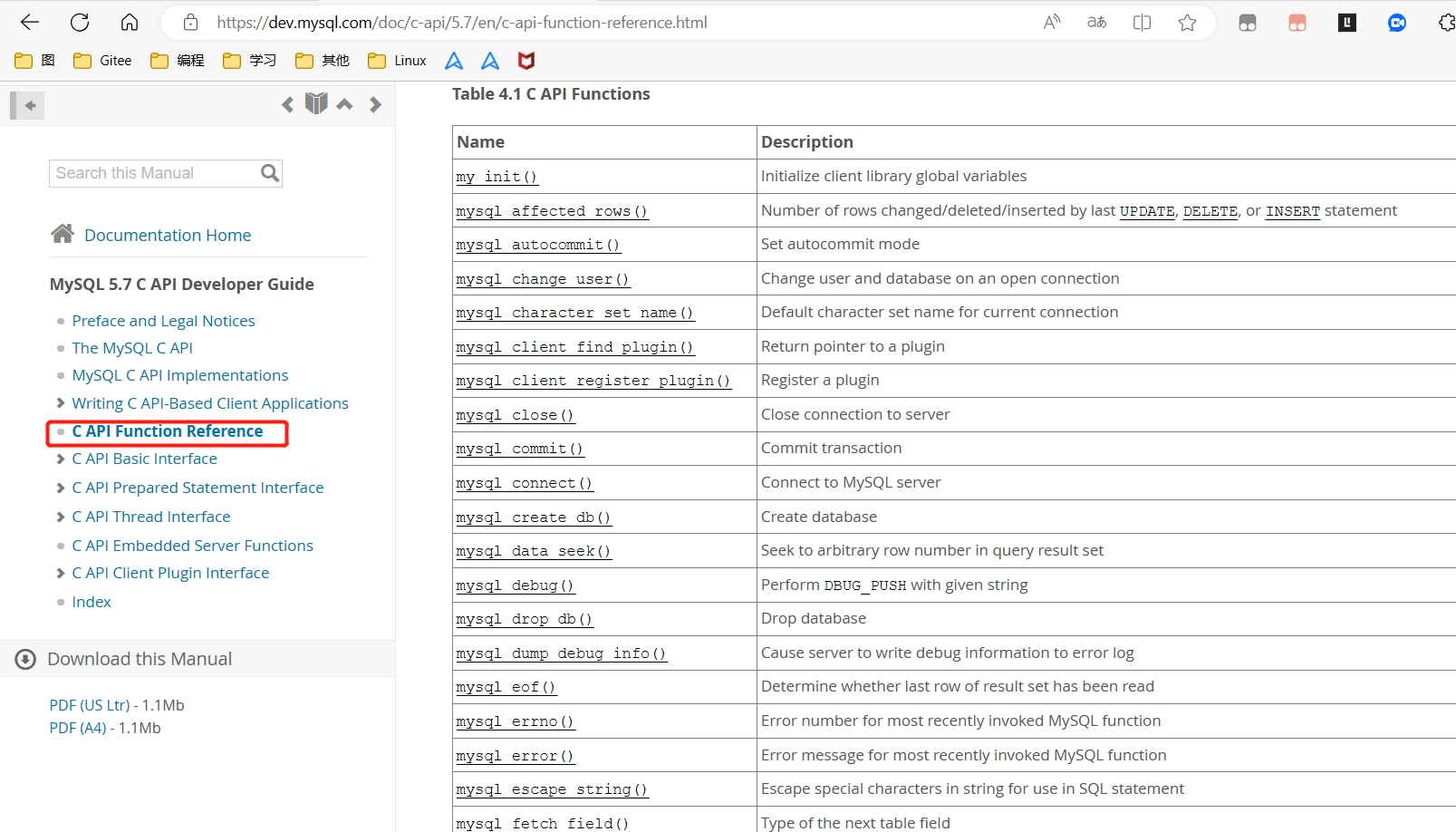Open manual start via book icon
The width and height of the screenshot is (1456, 832).
pyautogui.click(x=316, y=104)
